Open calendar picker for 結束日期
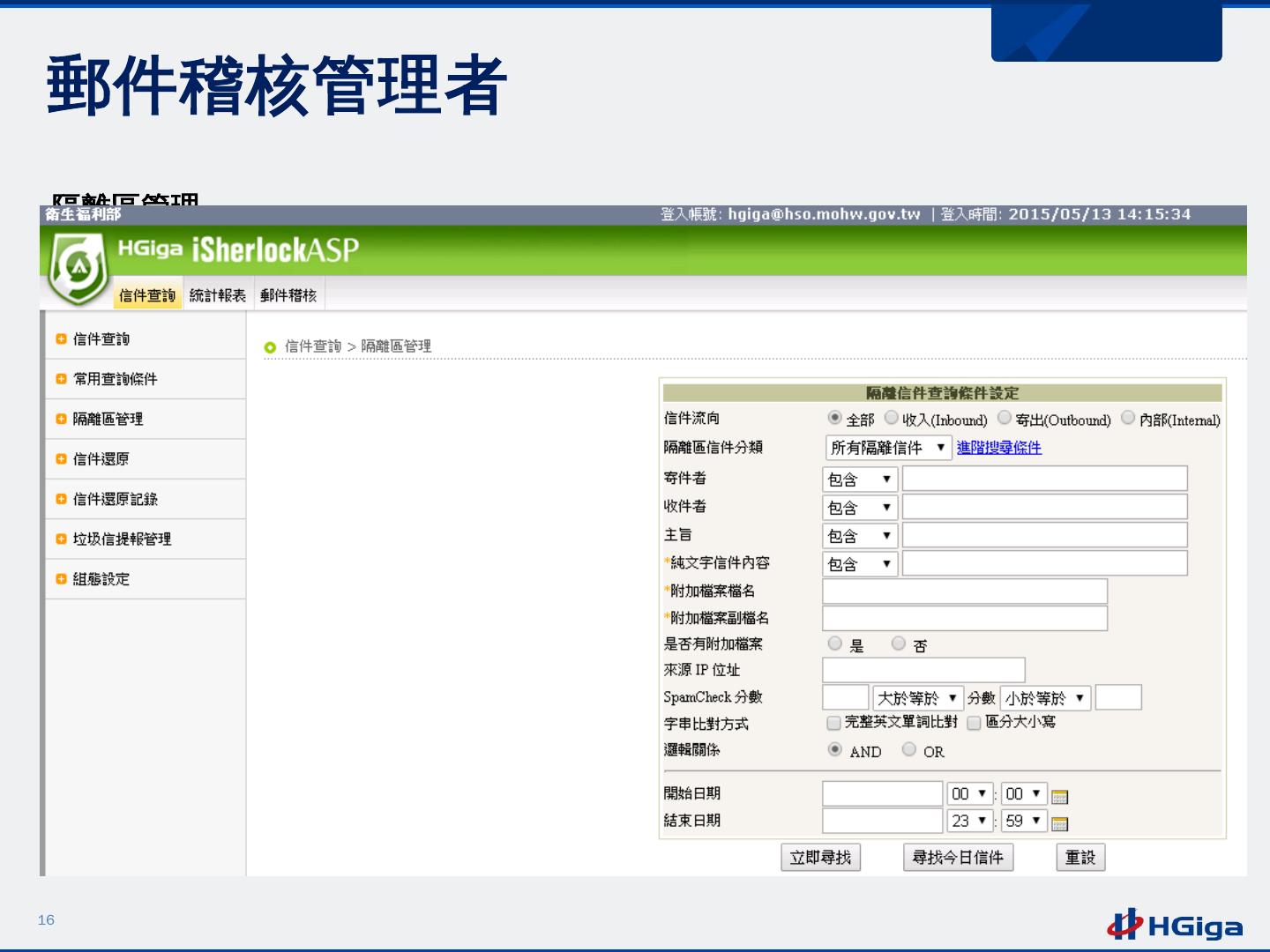1270x952 pixels. tap(1060, 824)
